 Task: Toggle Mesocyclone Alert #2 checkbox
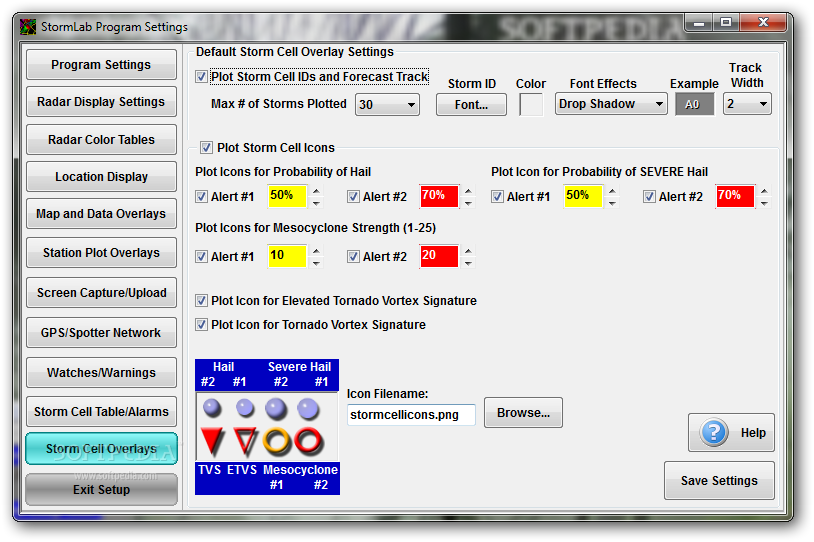354,256
